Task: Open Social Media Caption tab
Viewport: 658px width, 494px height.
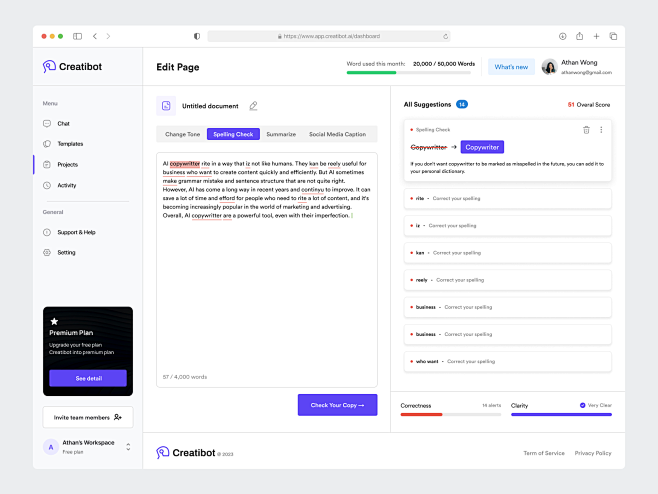Action: pyautogui.click(x=337, y=134)
